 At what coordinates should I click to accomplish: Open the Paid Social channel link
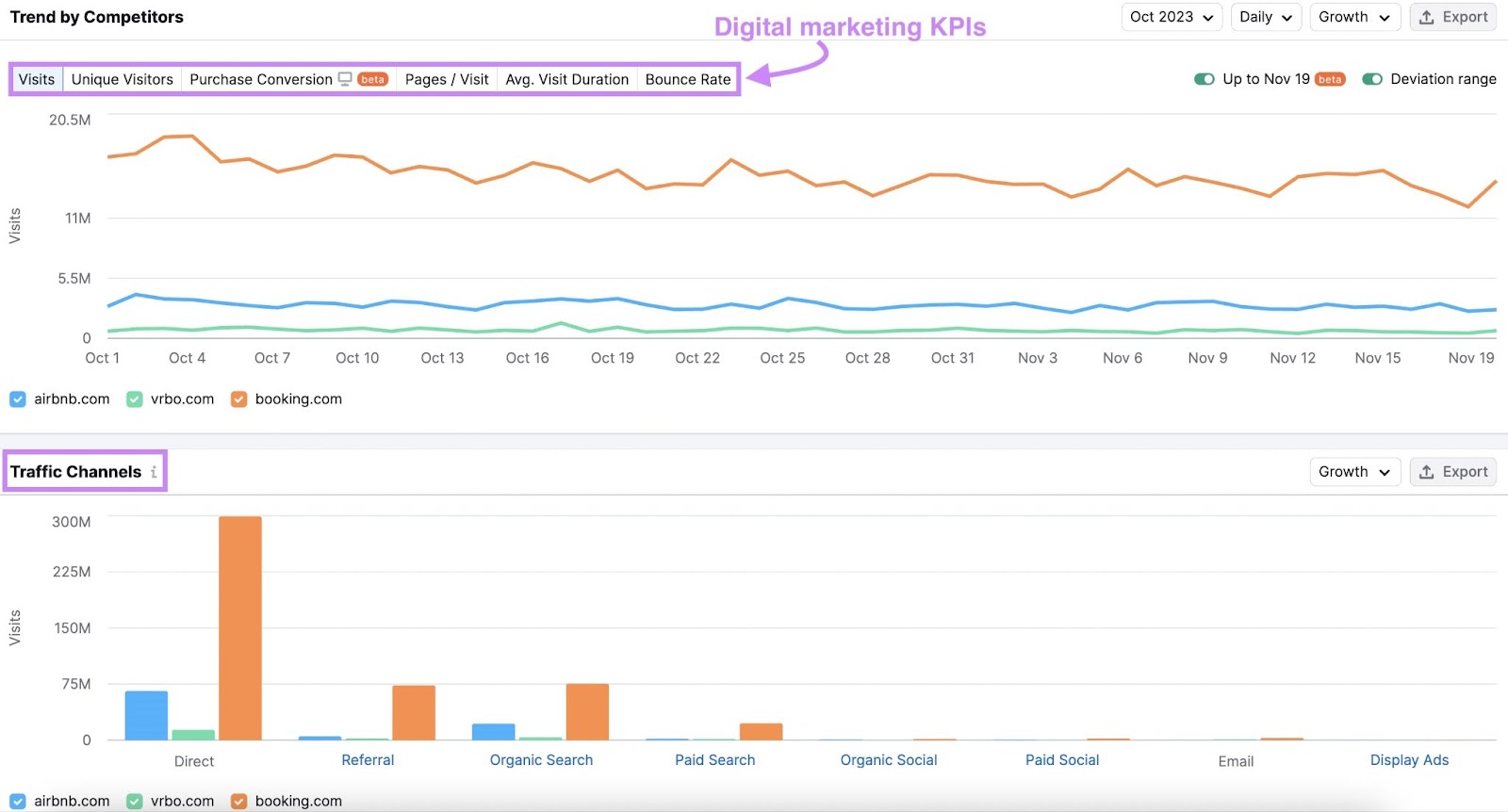[1062, 760]
